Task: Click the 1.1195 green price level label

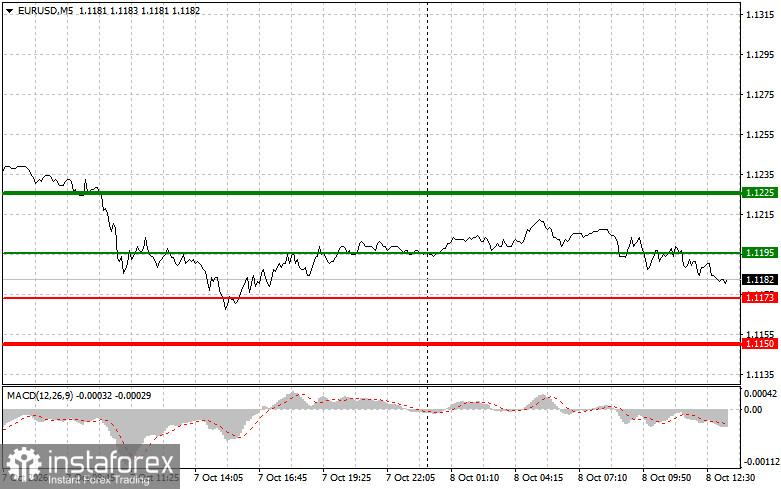Action: click(x=760, y=253)
